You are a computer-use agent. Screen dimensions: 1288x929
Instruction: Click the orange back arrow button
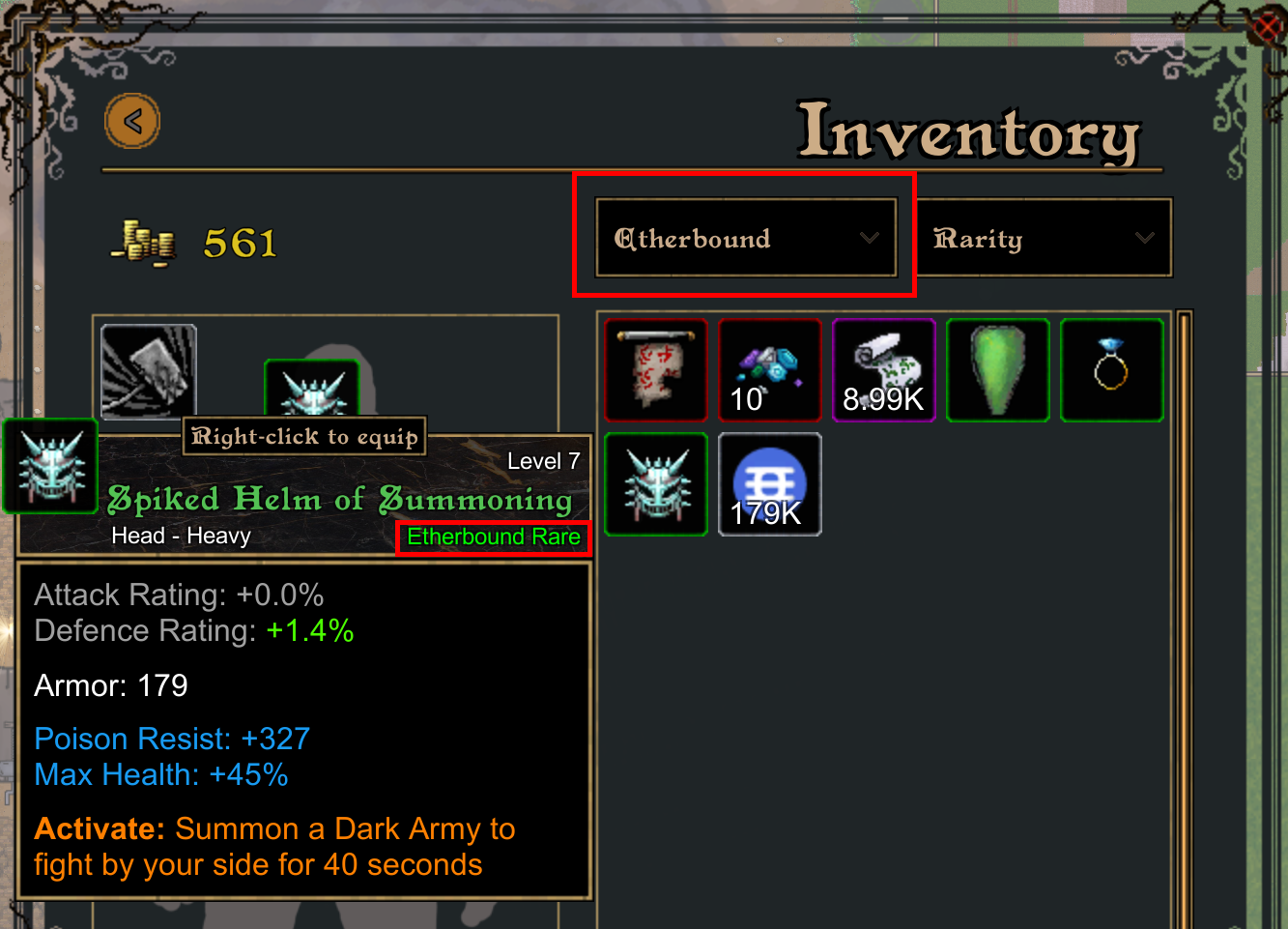132,121
